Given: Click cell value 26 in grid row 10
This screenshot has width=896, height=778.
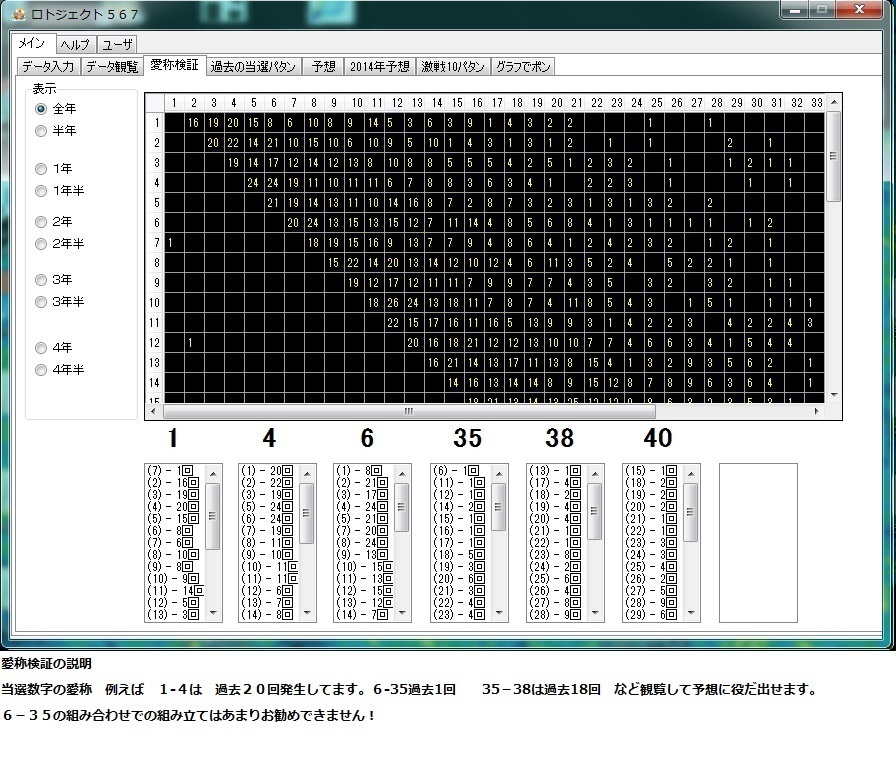Looking at the screenshot, I should pyautogui.click(x=393, y=303).
